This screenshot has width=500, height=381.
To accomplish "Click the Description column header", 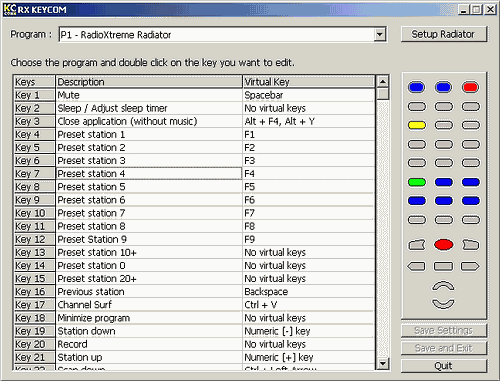I will pyautogui.click(x=149, y=82).
